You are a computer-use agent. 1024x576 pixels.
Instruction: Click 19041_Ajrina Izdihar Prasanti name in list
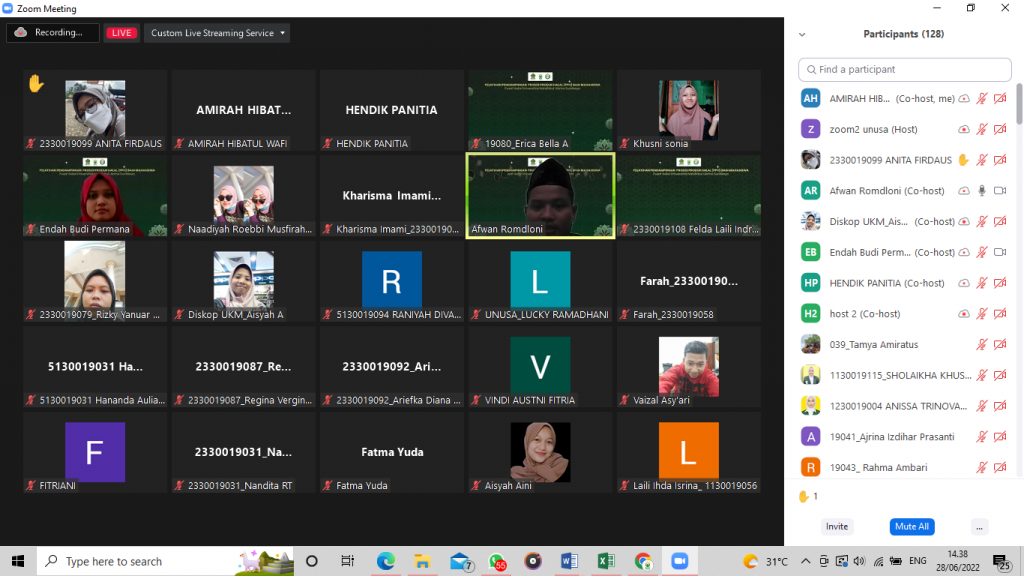tap(891, 436)
